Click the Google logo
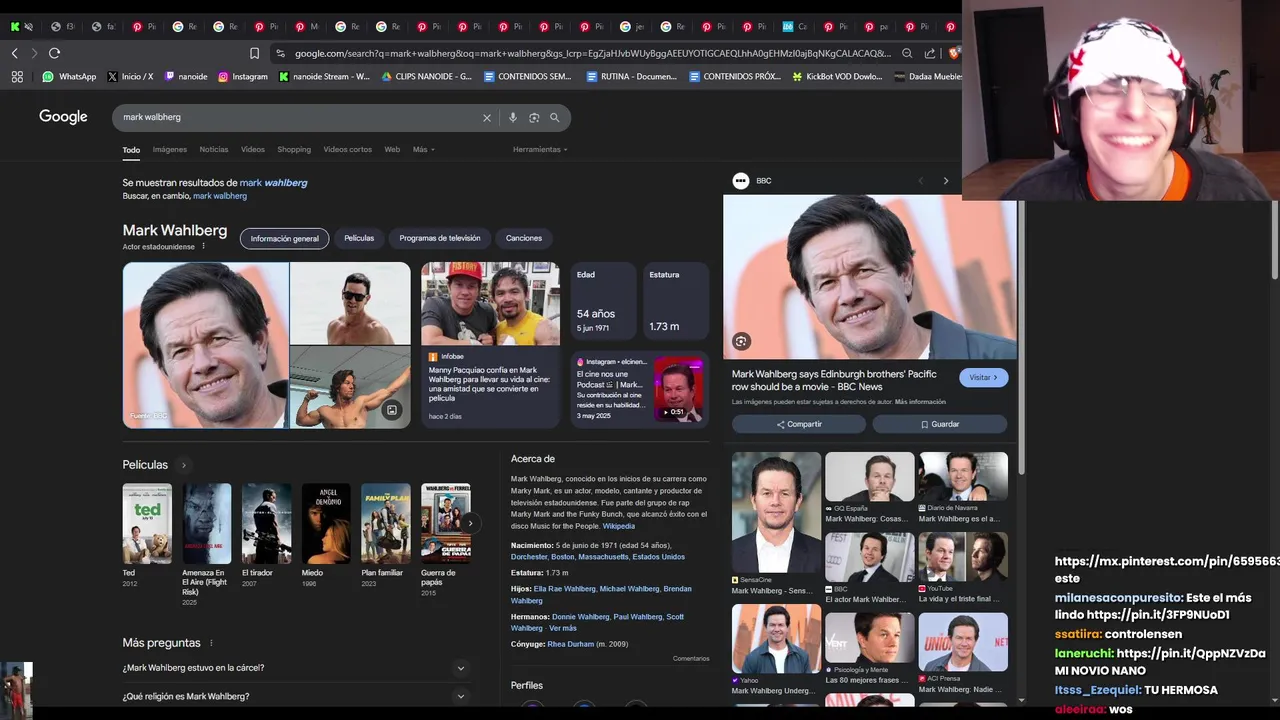This screenshot has height=720, width=1280. coord(63,117)
